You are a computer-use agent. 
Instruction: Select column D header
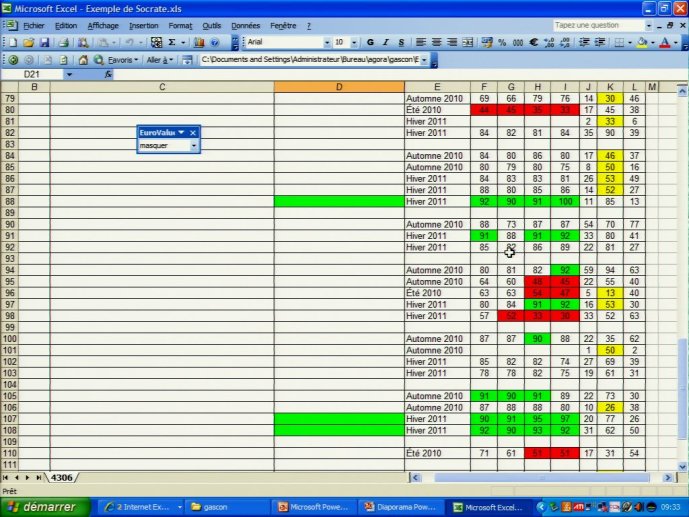point(339,87)
